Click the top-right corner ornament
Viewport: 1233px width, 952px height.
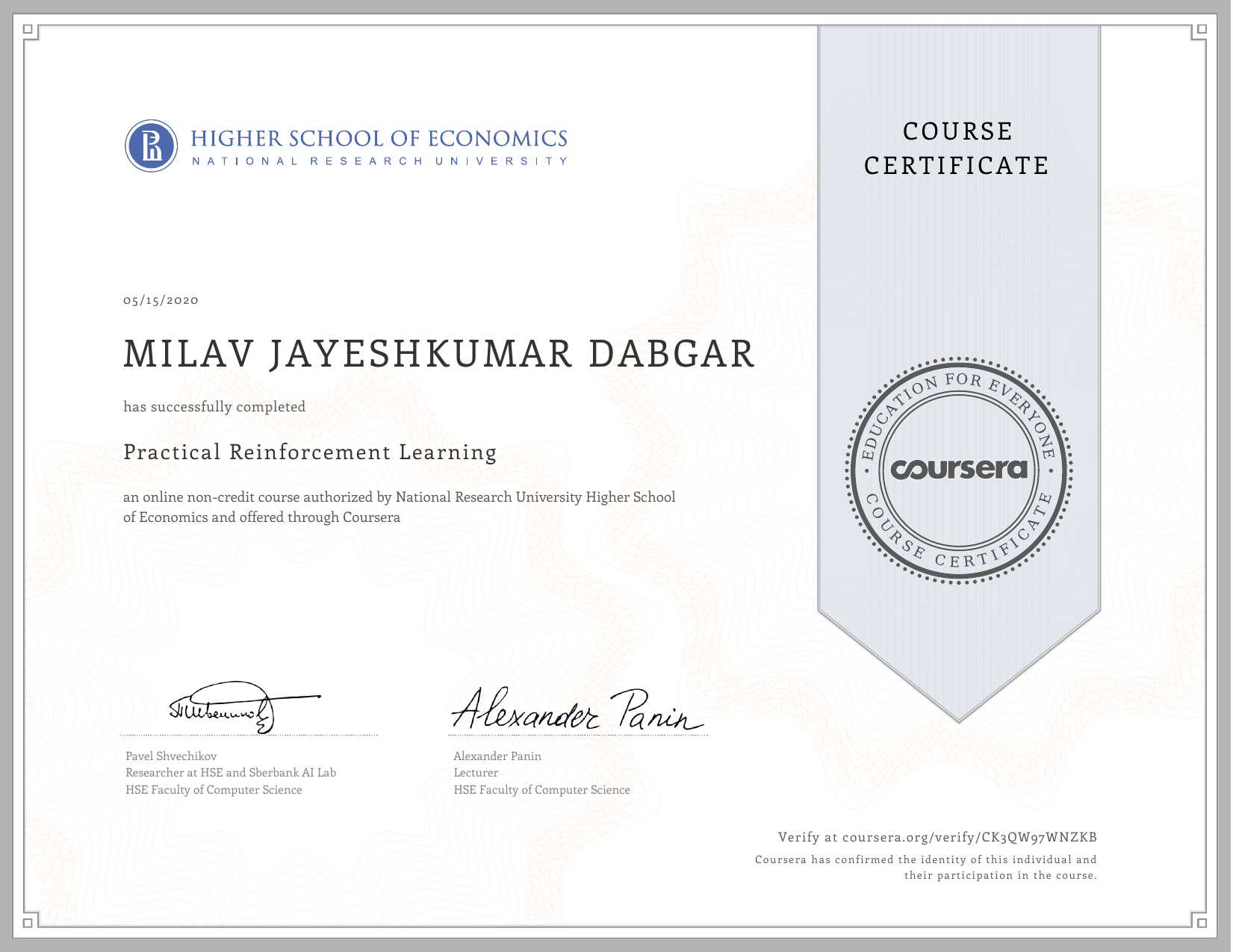click(1201, 31)
